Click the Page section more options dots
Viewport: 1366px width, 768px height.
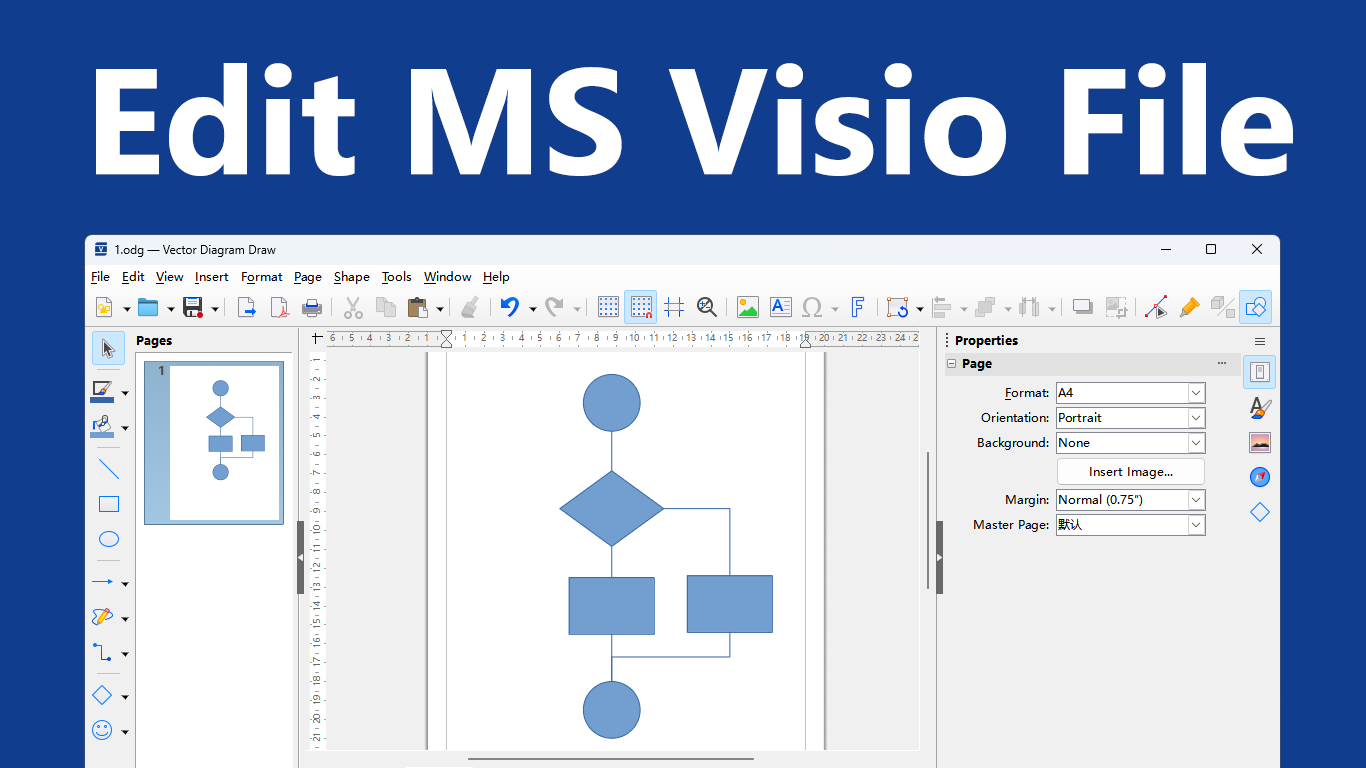(1222, 364)
